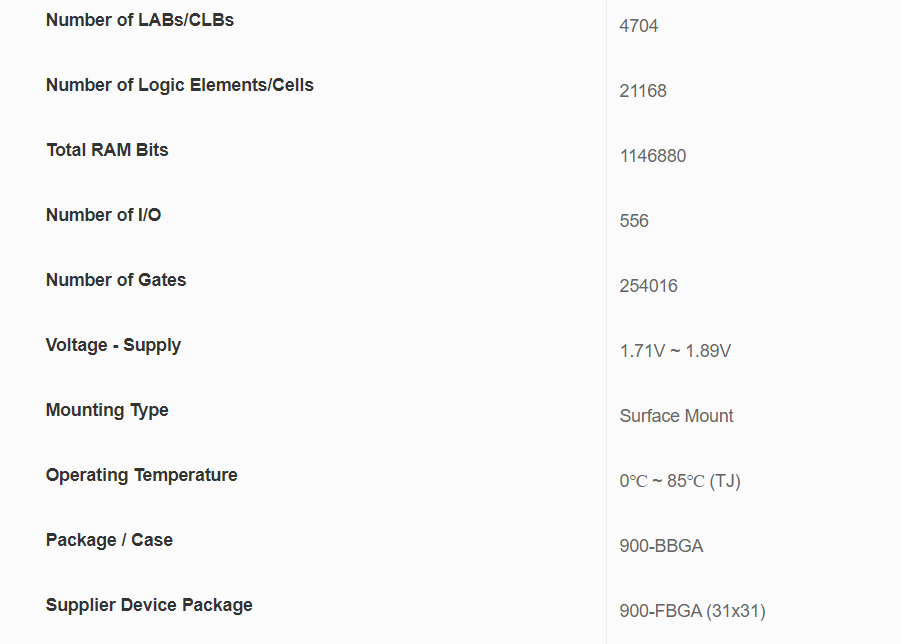Viewport: 901px width, 644px height.
Task: Select the 900-FBGA (31x31) value
Action: [x=693, y=611]
